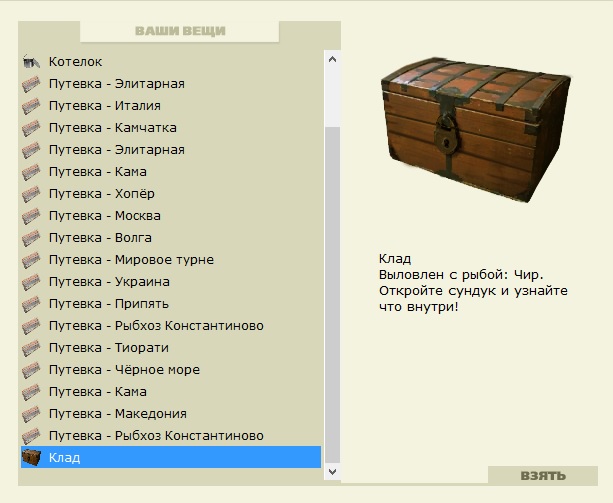This screenshot has width=613, height=503.
Task: Click the description line 'Выловлен с рыбой: Чир.'
Action: click(461, 275)
